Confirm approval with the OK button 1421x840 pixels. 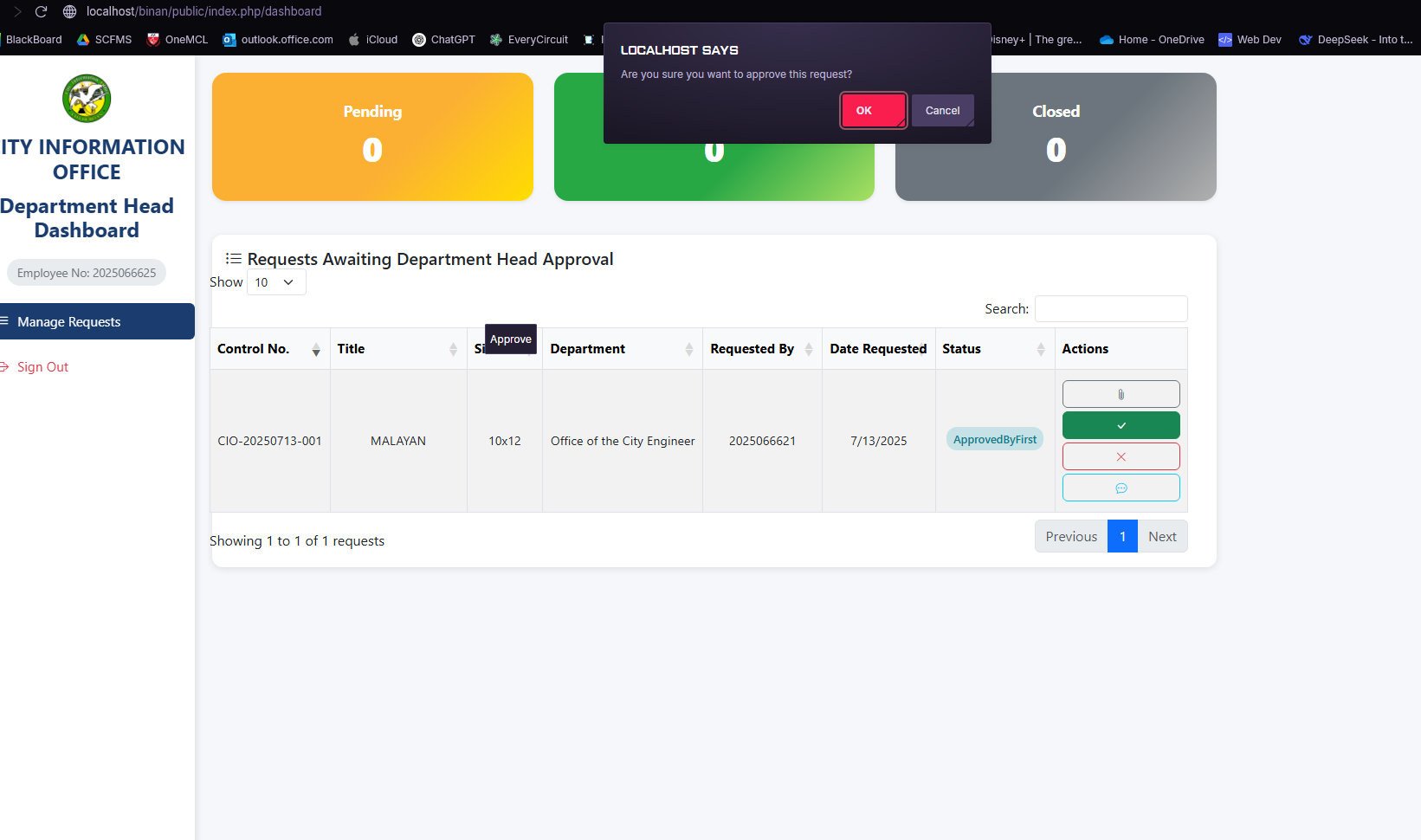pyautogui.click(x=873, y=111)
